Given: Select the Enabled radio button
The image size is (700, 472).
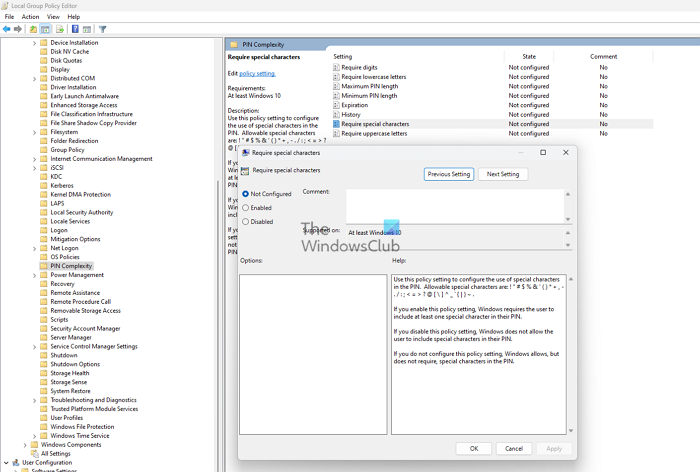Looking at the screenshot, I should [246, 208].
